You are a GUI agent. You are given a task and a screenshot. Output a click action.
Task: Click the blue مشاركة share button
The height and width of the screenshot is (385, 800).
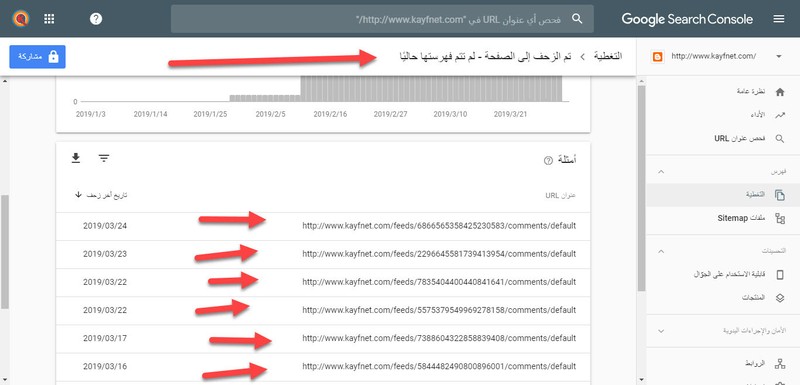pos(37,57)
